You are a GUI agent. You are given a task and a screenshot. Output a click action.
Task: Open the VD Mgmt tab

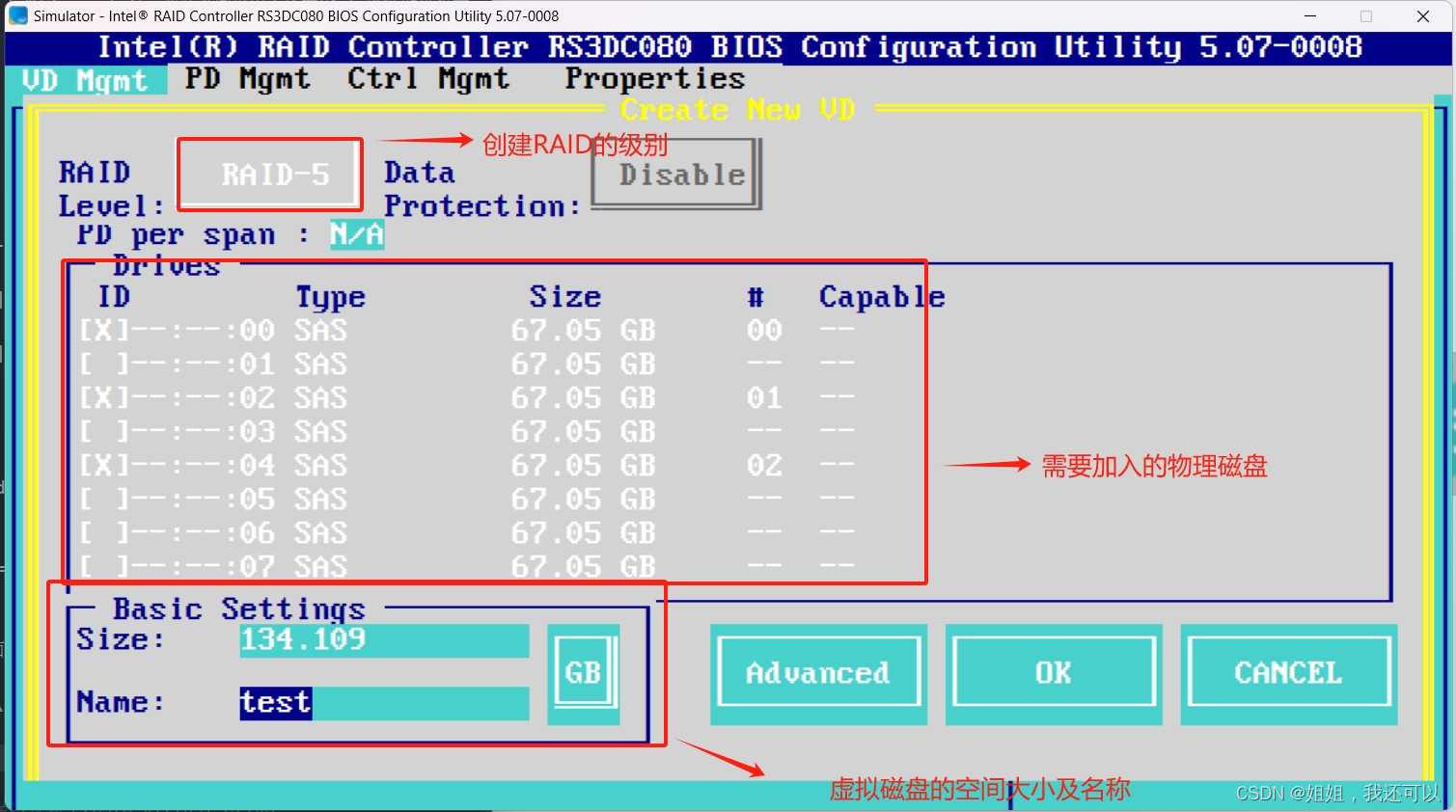pos(86,80)
